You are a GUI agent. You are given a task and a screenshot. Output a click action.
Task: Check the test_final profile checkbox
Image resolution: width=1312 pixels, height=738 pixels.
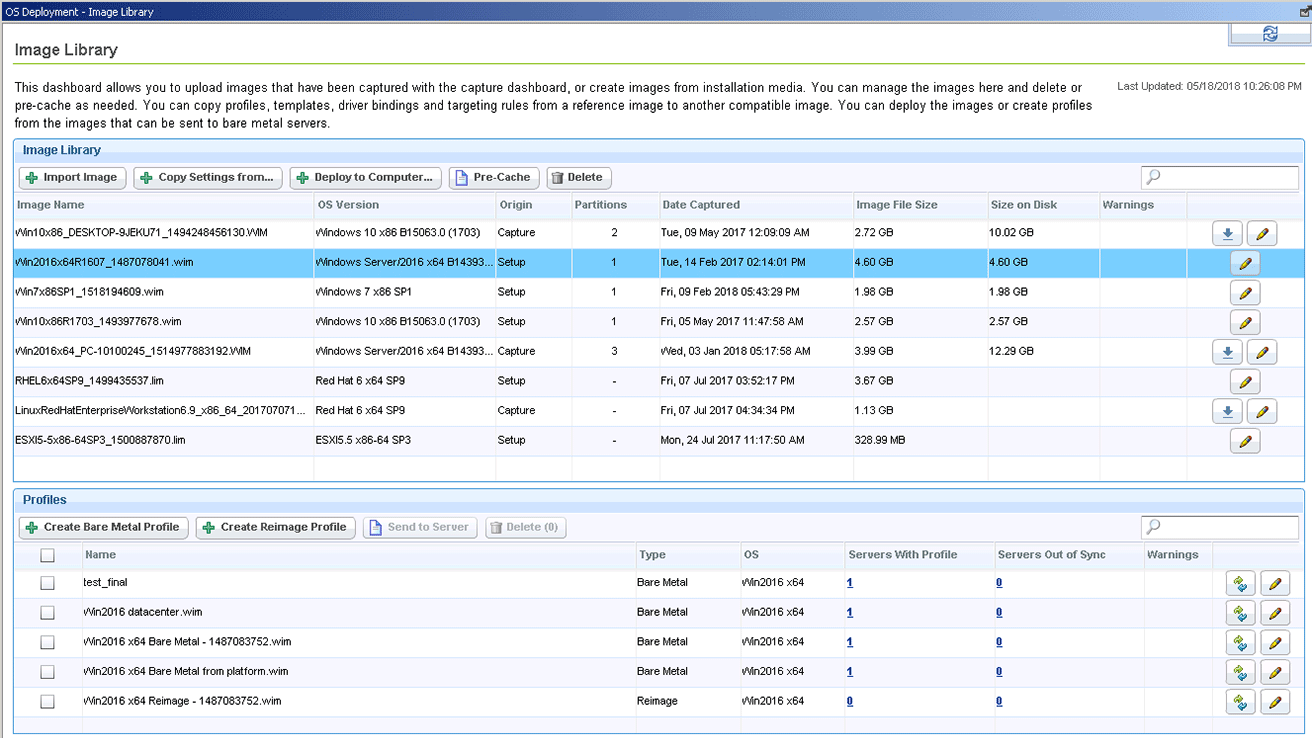[x=47, y=583]
